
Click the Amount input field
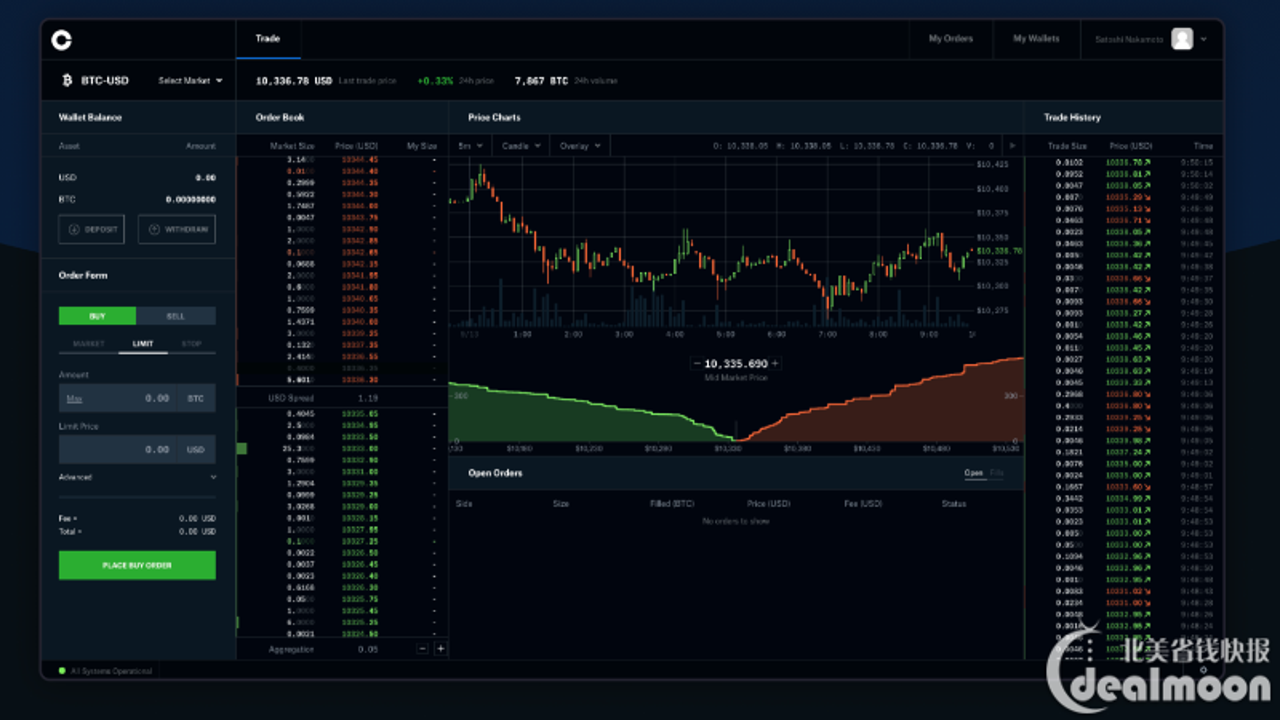point(137,398)
